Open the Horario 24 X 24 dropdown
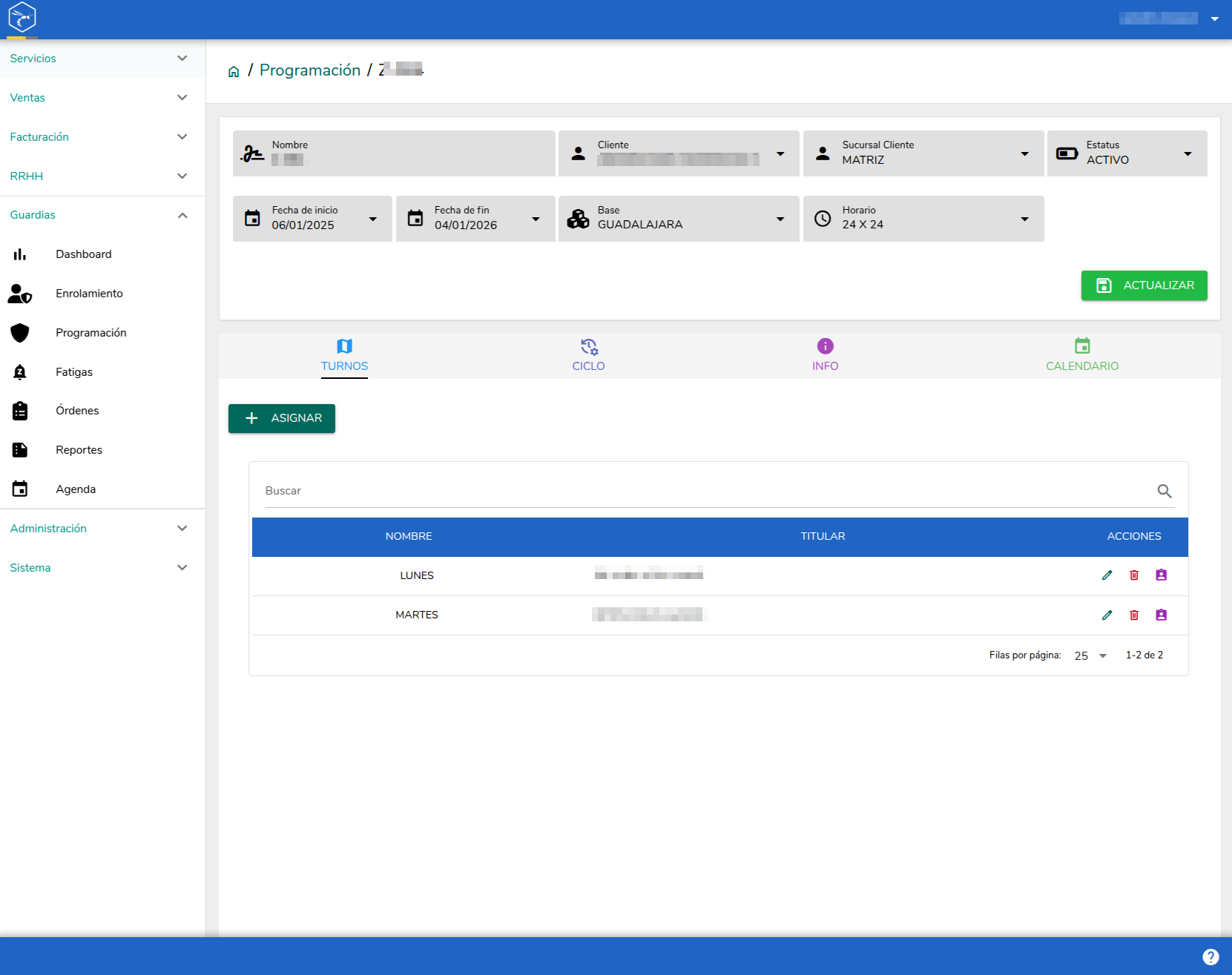The image size is (1232, 975). (x=923, y=219)
